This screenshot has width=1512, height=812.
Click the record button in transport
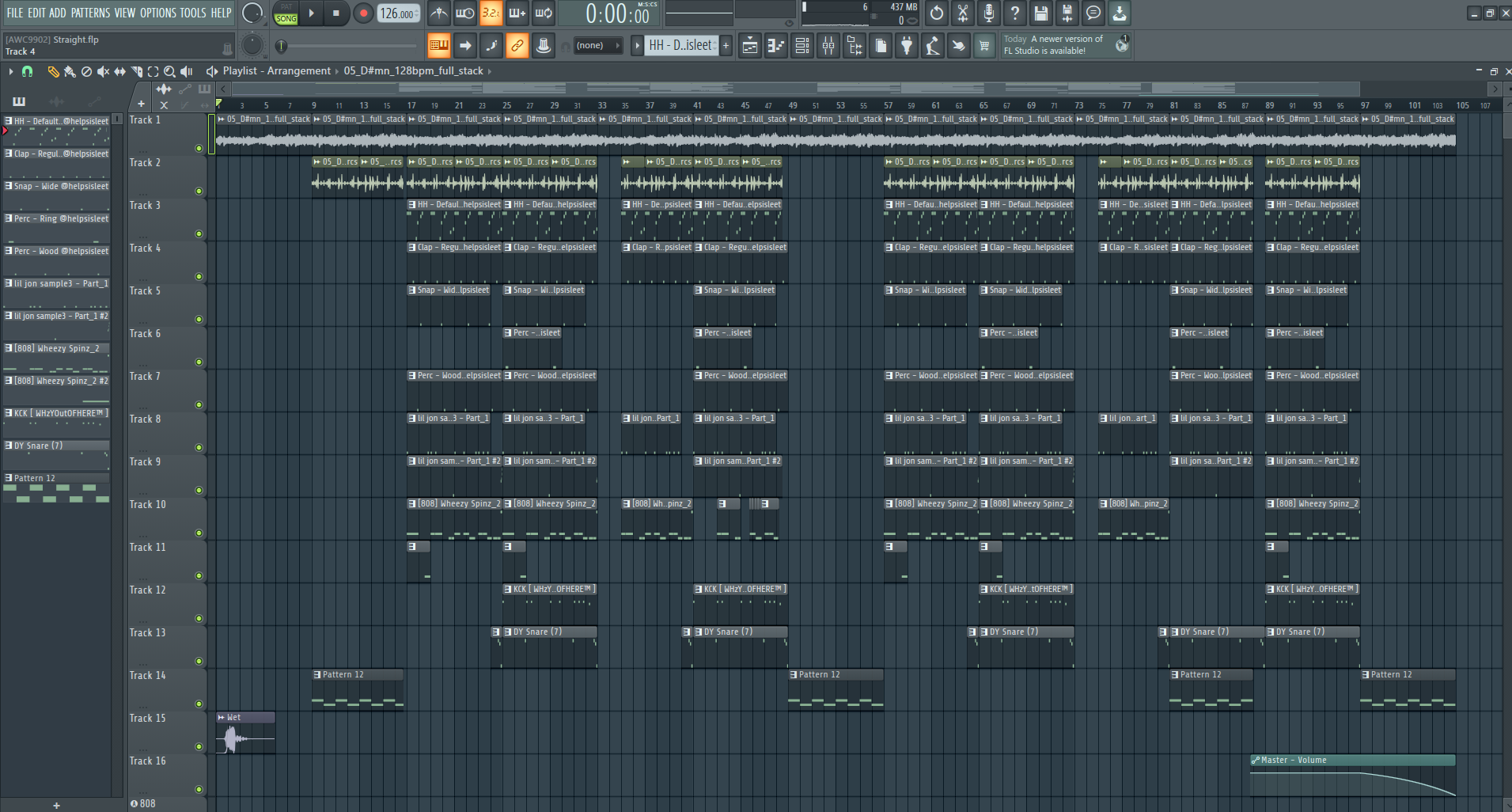click(363, 13)
